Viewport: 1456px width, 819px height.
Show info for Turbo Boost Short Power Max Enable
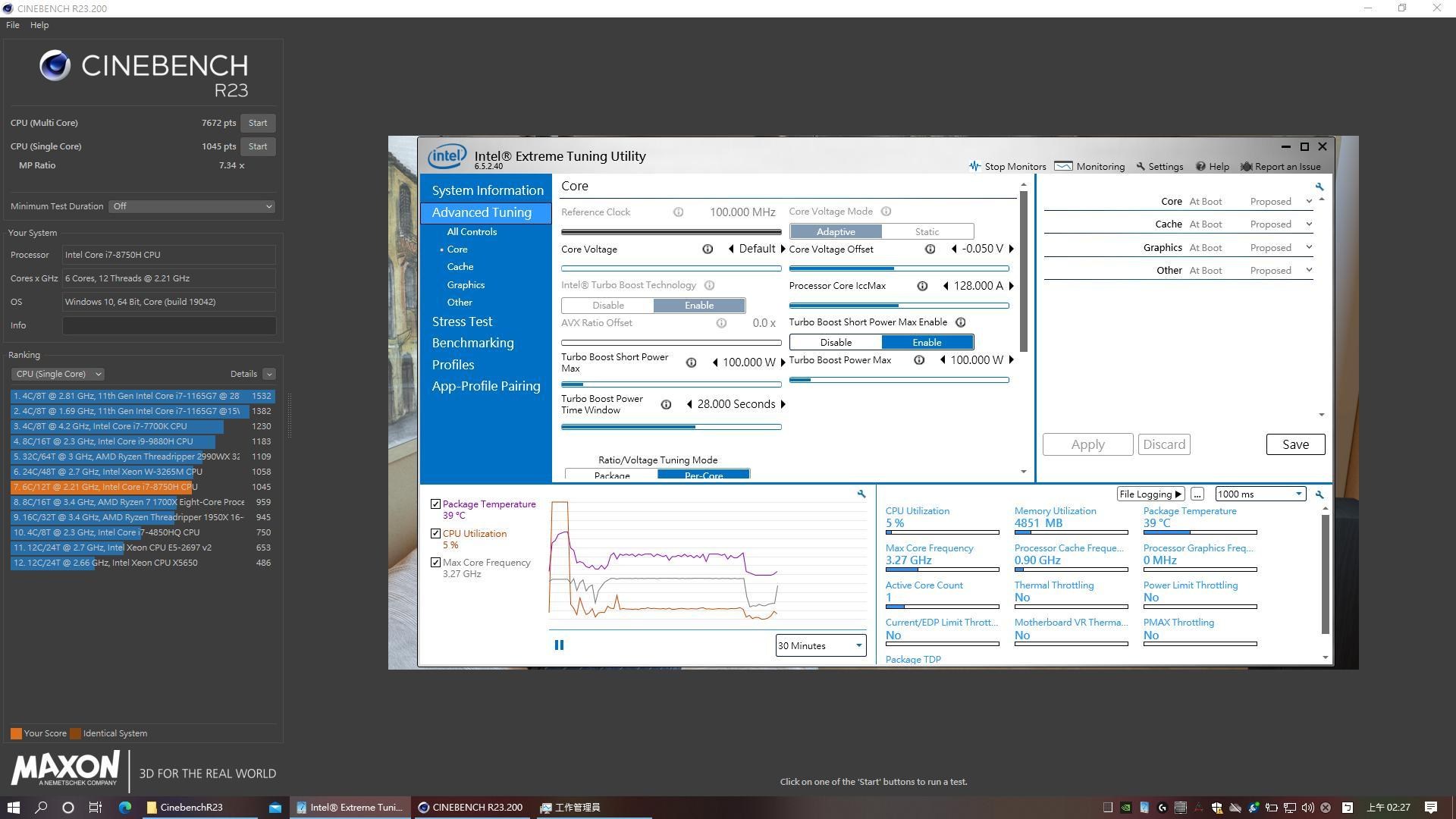[960, 322]
